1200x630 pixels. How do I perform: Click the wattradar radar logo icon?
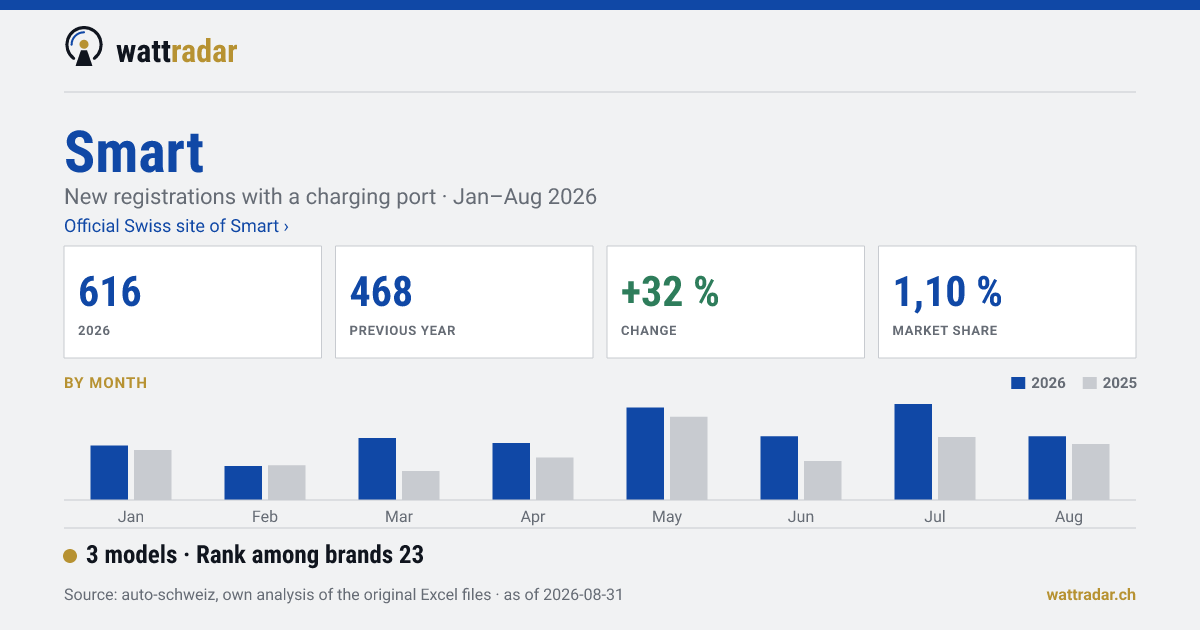coord(84,46)
